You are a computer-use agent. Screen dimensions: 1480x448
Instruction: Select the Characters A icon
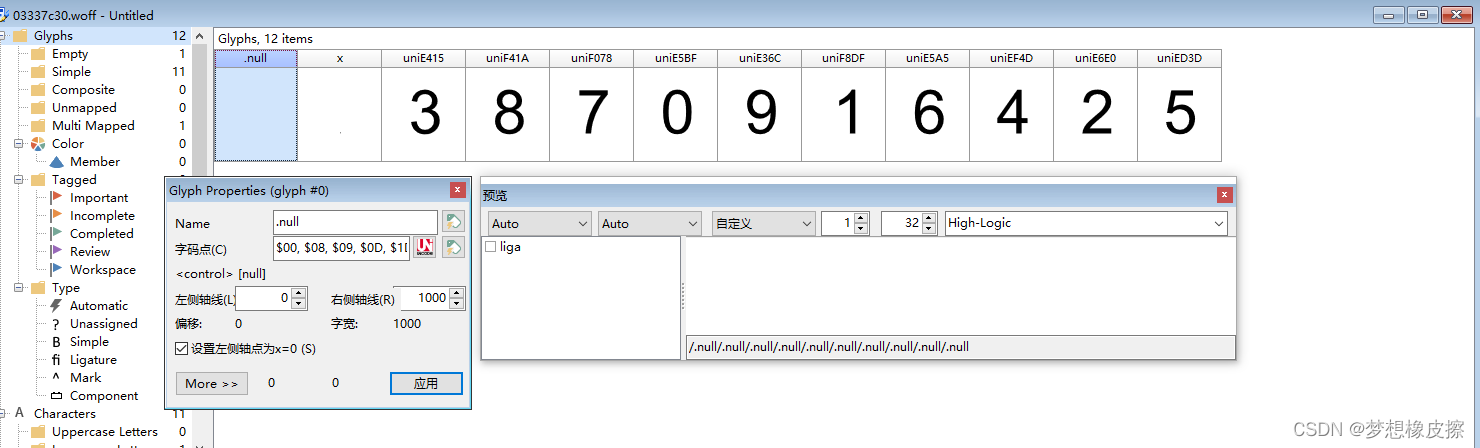(19, 413)
